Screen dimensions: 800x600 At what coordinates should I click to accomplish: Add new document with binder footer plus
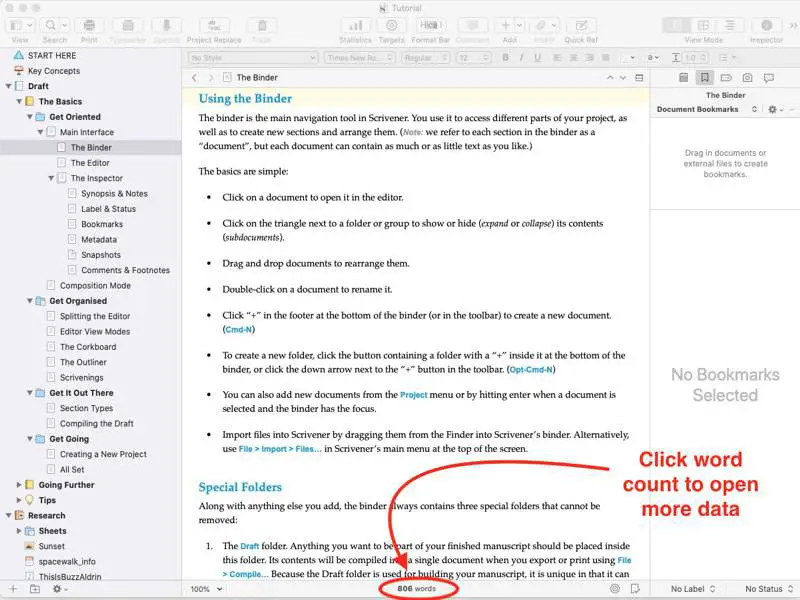[x=13, y=589]
